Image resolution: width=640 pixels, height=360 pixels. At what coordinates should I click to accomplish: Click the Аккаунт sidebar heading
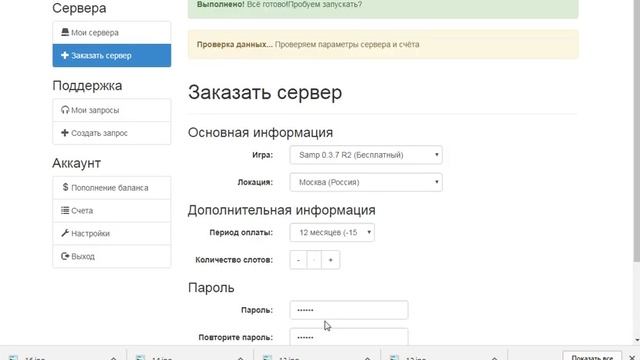[x=76, y=163]
